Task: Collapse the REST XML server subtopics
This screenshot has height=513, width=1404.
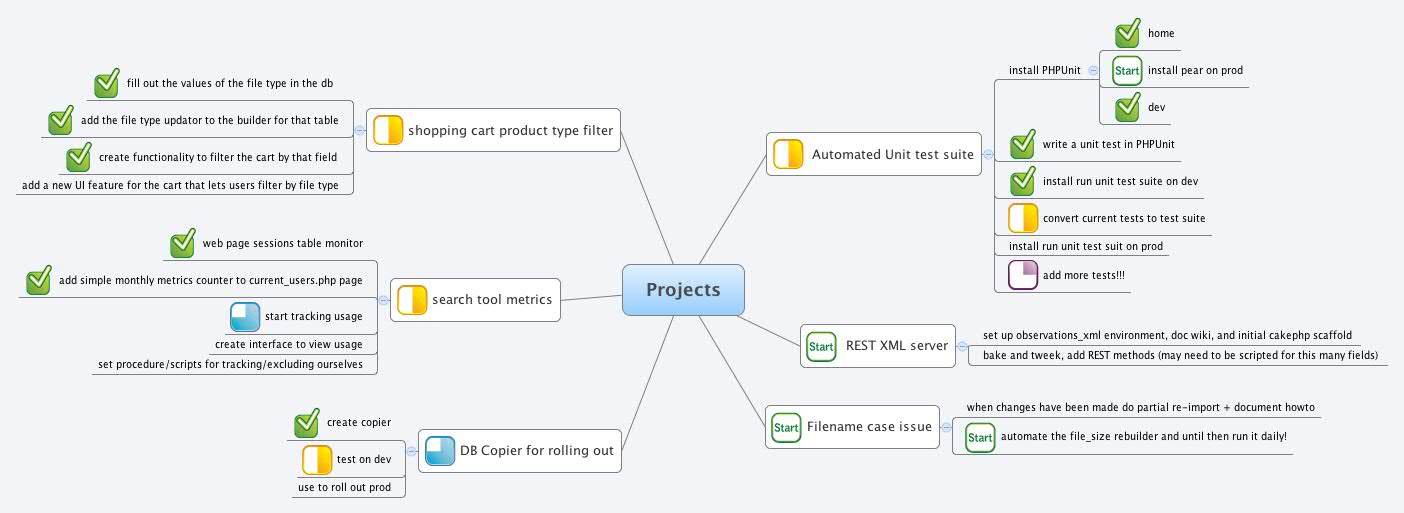Action: (962, 346)
